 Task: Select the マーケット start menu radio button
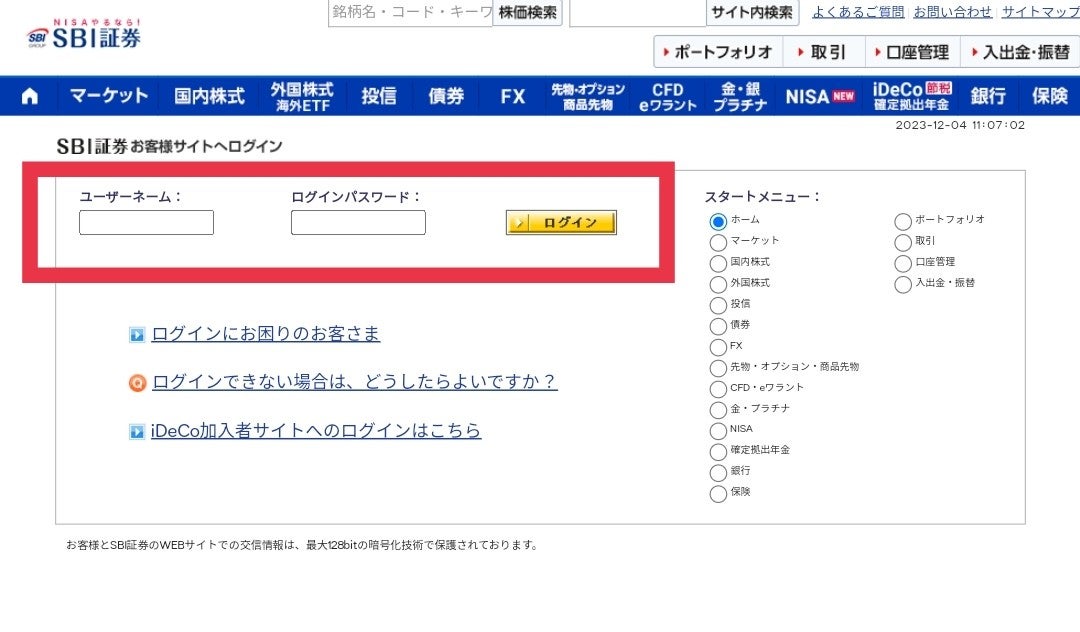point(718,242)
